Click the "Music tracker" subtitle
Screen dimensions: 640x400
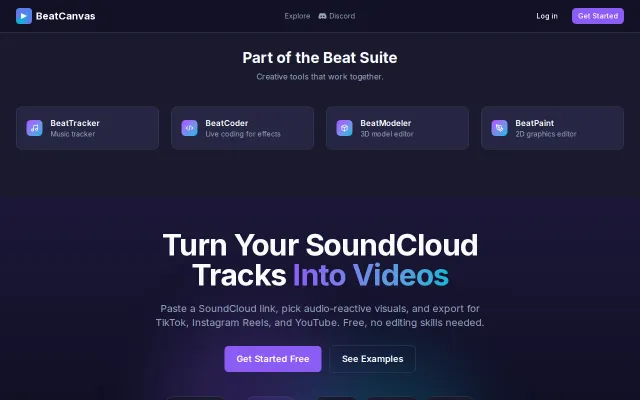(73, 134)
